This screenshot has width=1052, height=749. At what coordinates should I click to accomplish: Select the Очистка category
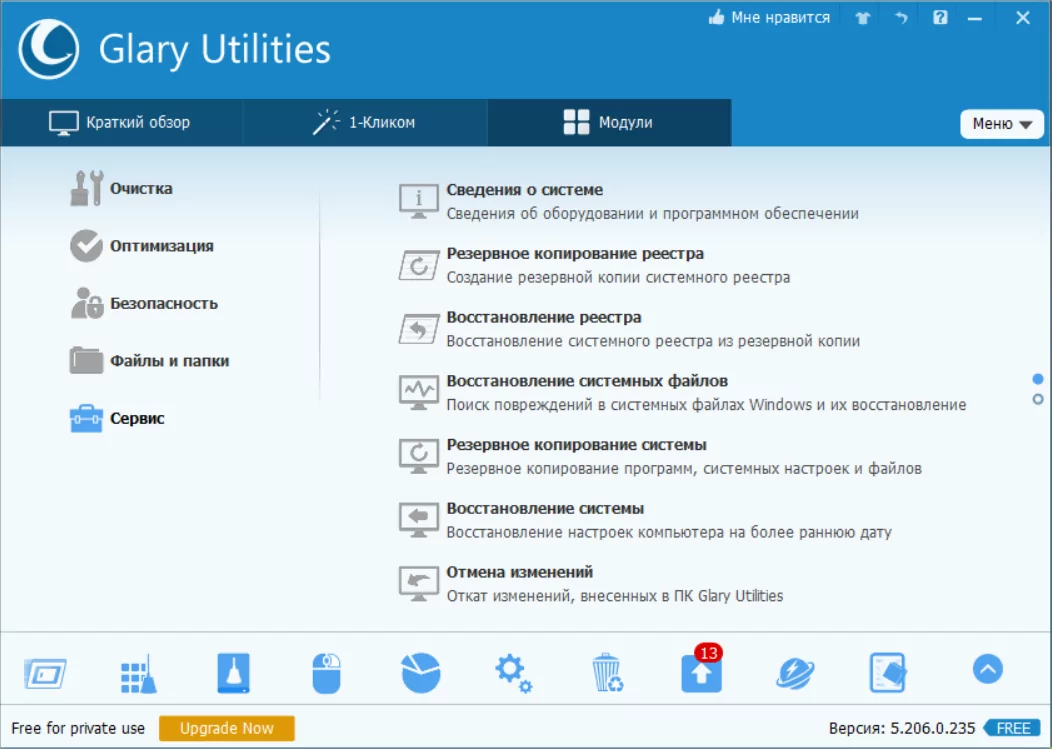[x=121, y=189]
